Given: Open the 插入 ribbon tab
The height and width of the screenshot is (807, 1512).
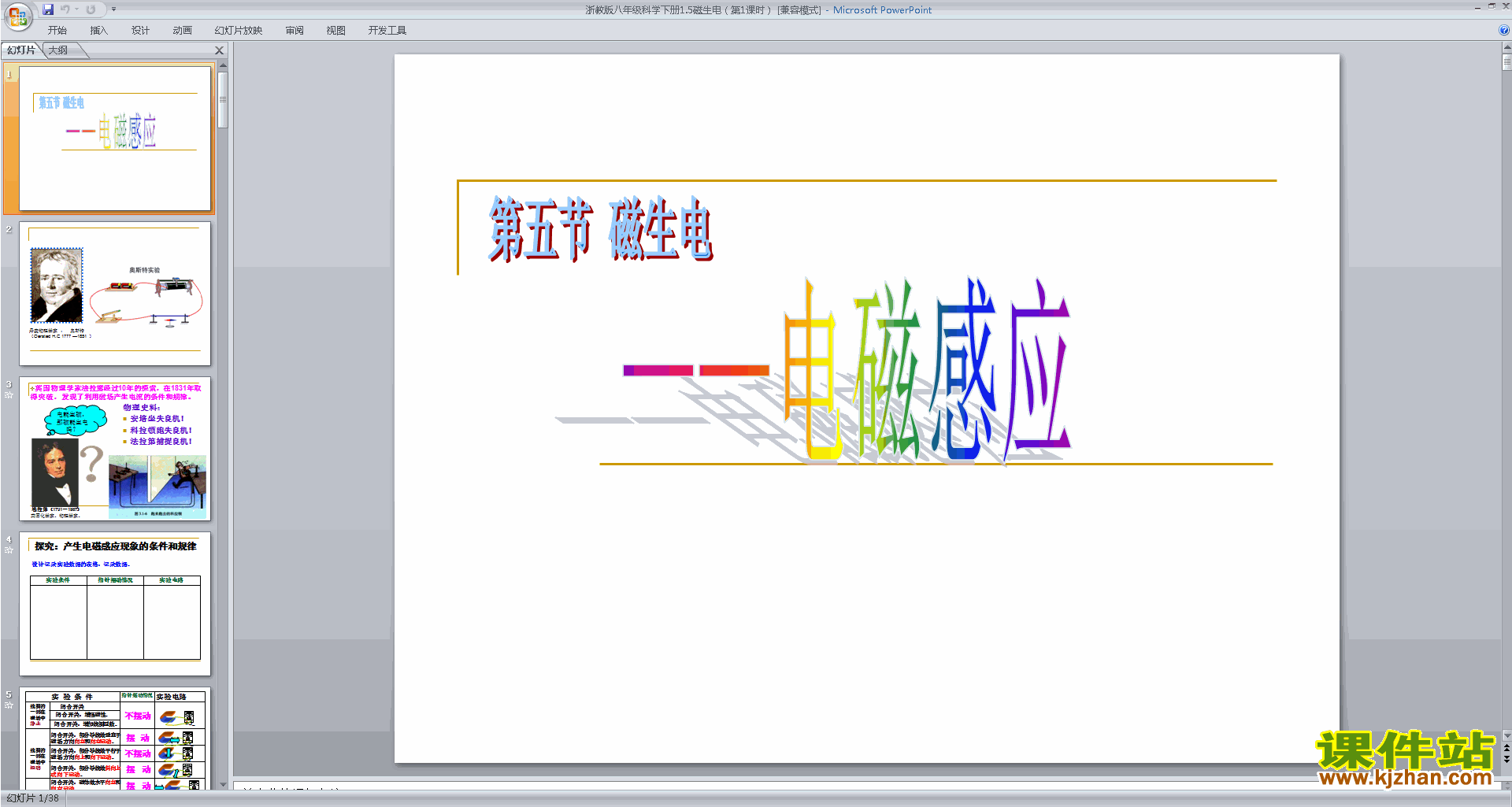Looking at the screenshot, I should (98, 31).
